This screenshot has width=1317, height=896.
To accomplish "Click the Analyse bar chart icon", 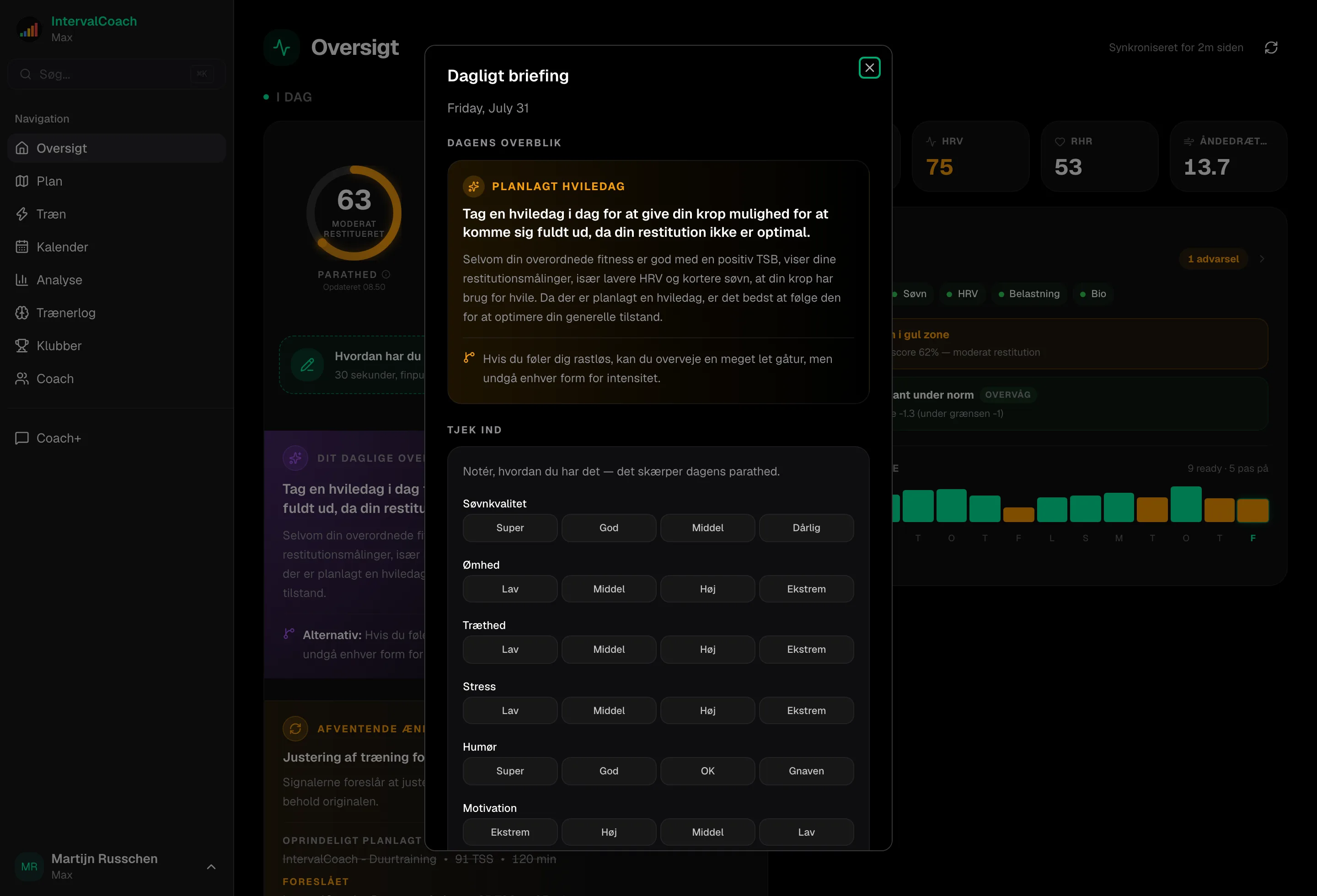I will [x=22, y=280].
